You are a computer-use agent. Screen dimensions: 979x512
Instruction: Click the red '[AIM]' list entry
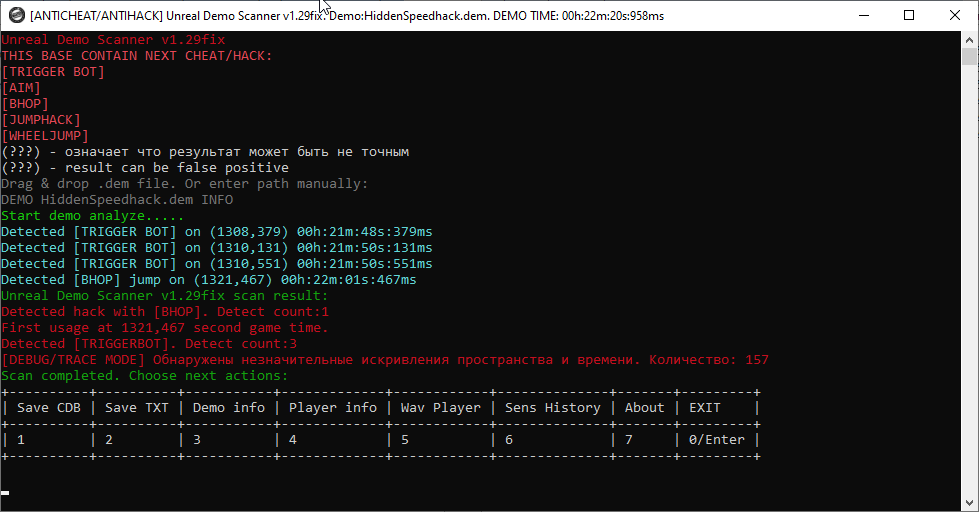coord(21,88)
